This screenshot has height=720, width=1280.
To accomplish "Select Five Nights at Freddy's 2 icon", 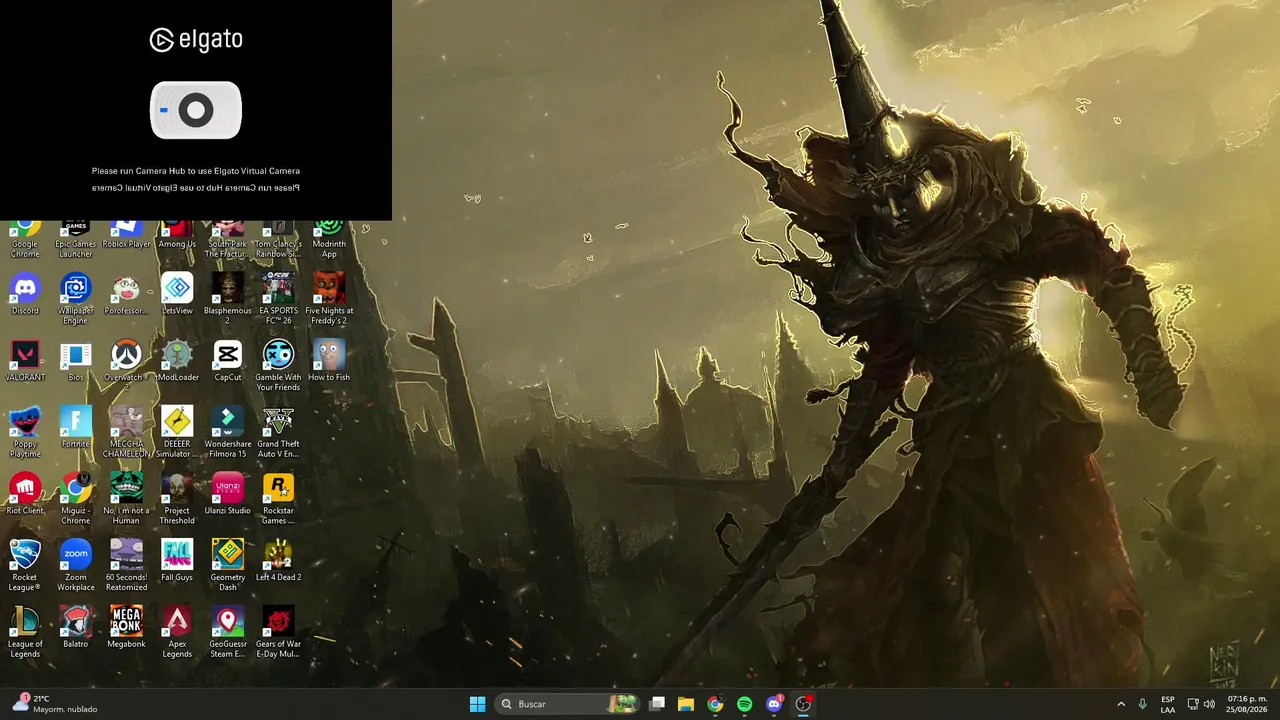I will [329, 298].
